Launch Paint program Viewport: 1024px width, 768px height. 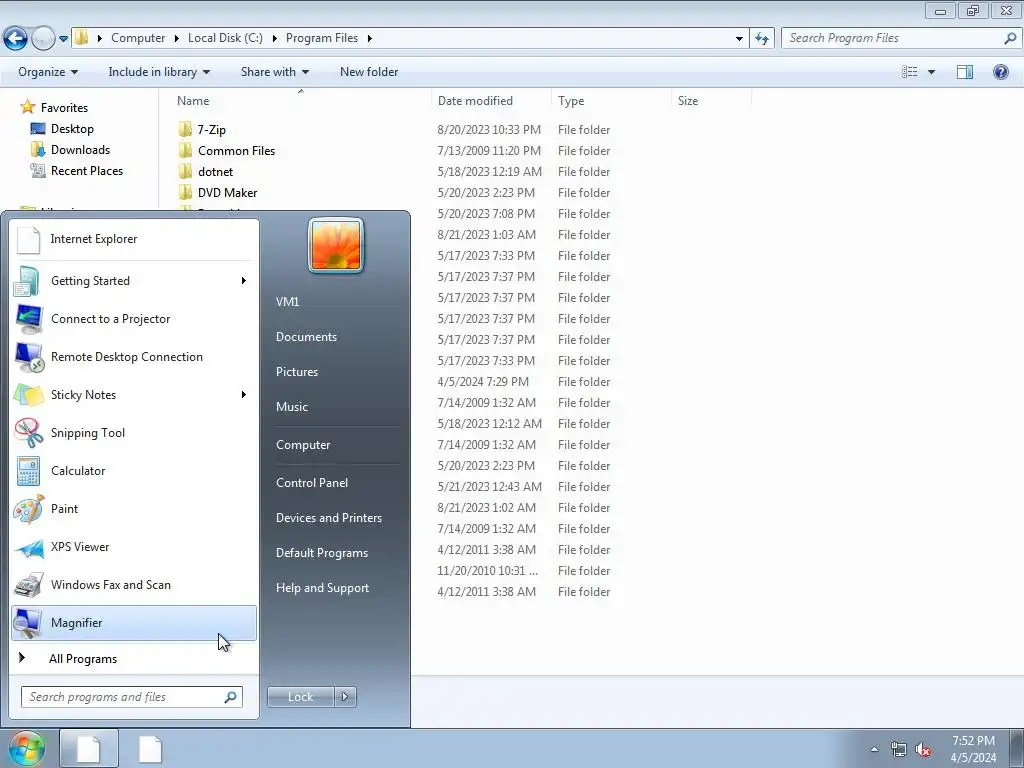point(134,509)
